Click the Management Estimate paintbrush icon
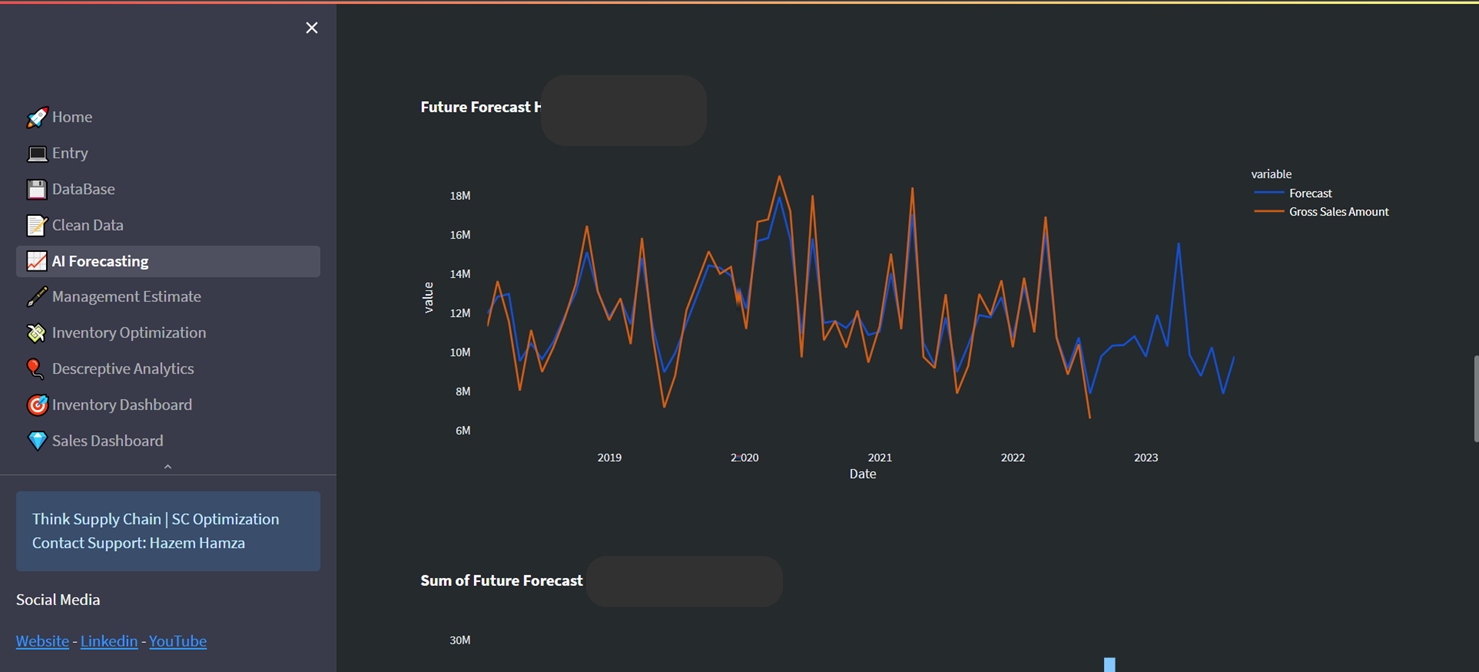This screenshot has height=672, width=1479. (x=37, y=297)
